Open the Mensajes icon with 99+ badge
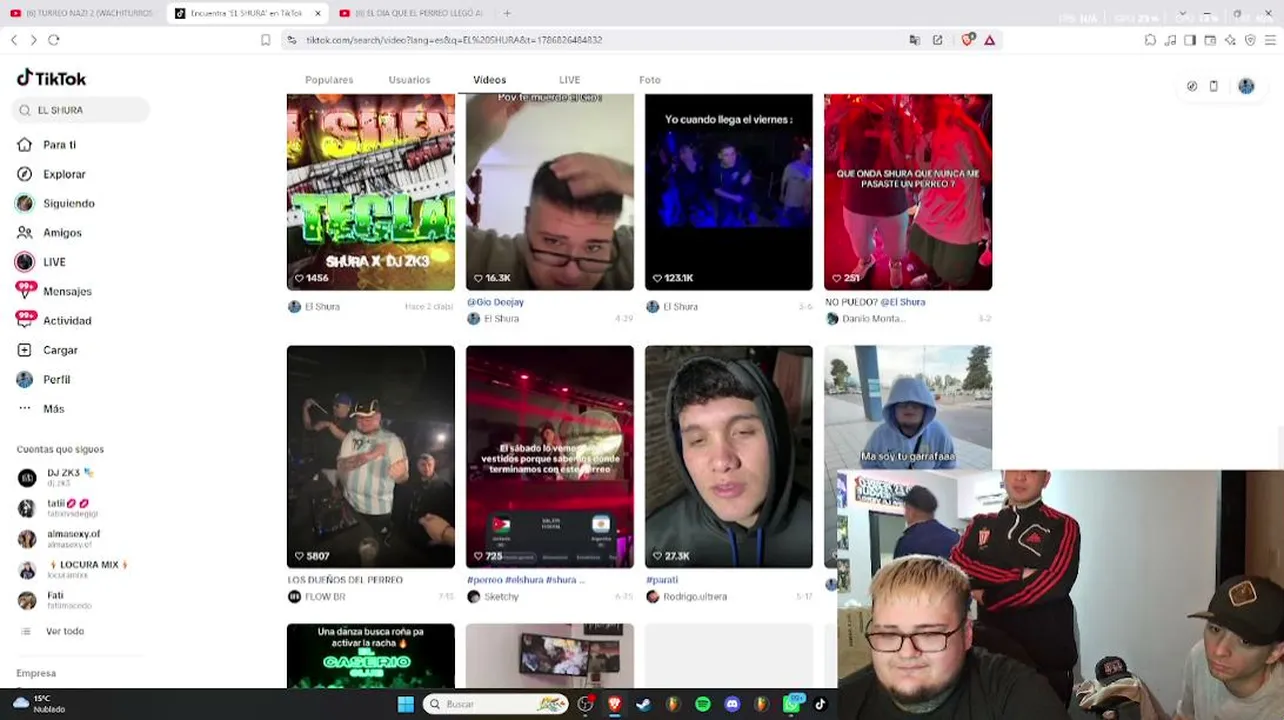Viewport: 1284px width, 720px height. click(25, 291)
